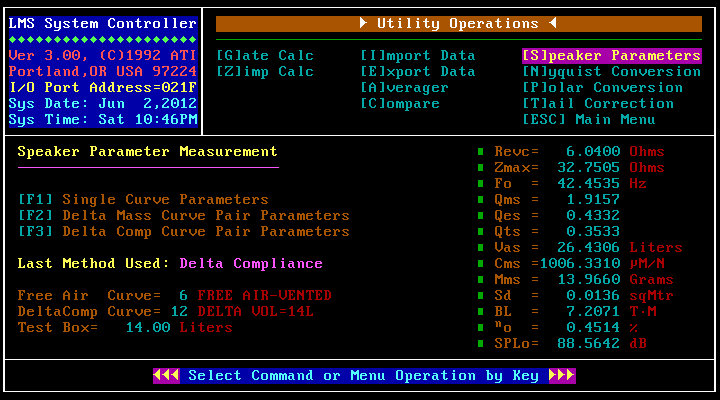
Task: Click the Qts value 0.3533
Action: [593, 232]
